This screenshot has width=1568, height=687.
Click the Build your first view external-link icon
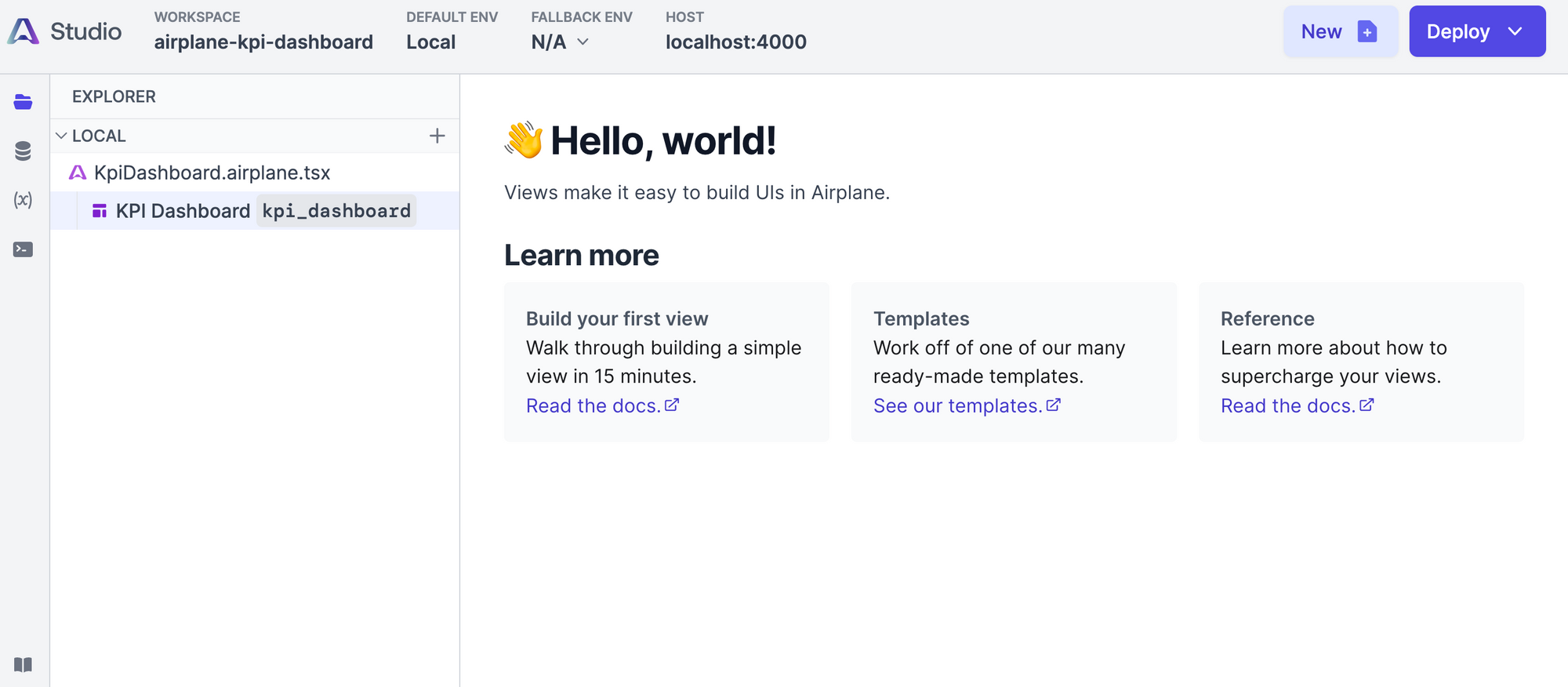(672, 405)
